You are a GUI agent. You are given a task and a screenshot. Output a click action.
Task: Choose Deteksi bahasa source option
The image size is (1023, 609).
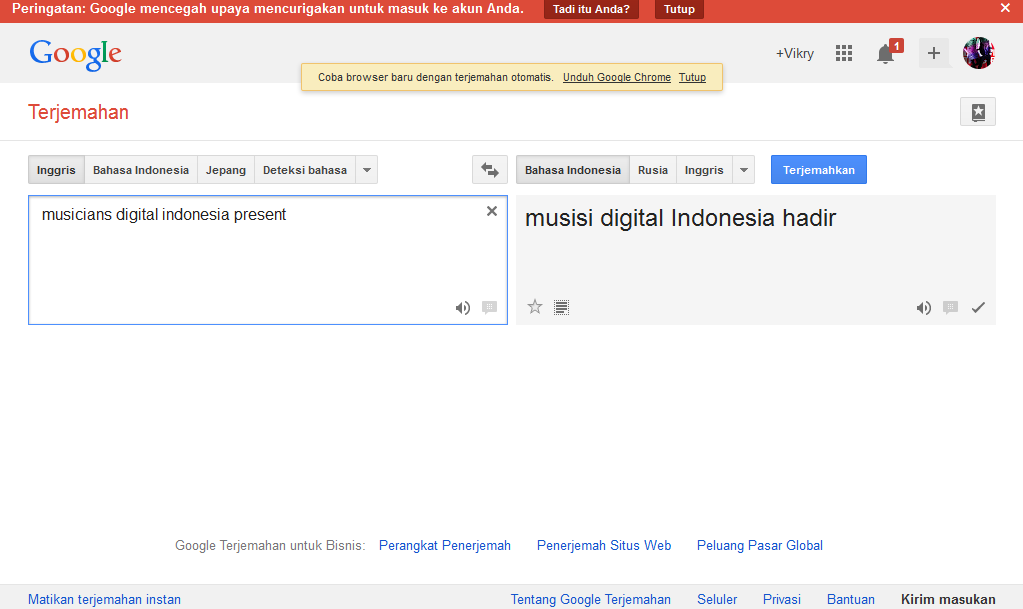click(x=305, y=170)
